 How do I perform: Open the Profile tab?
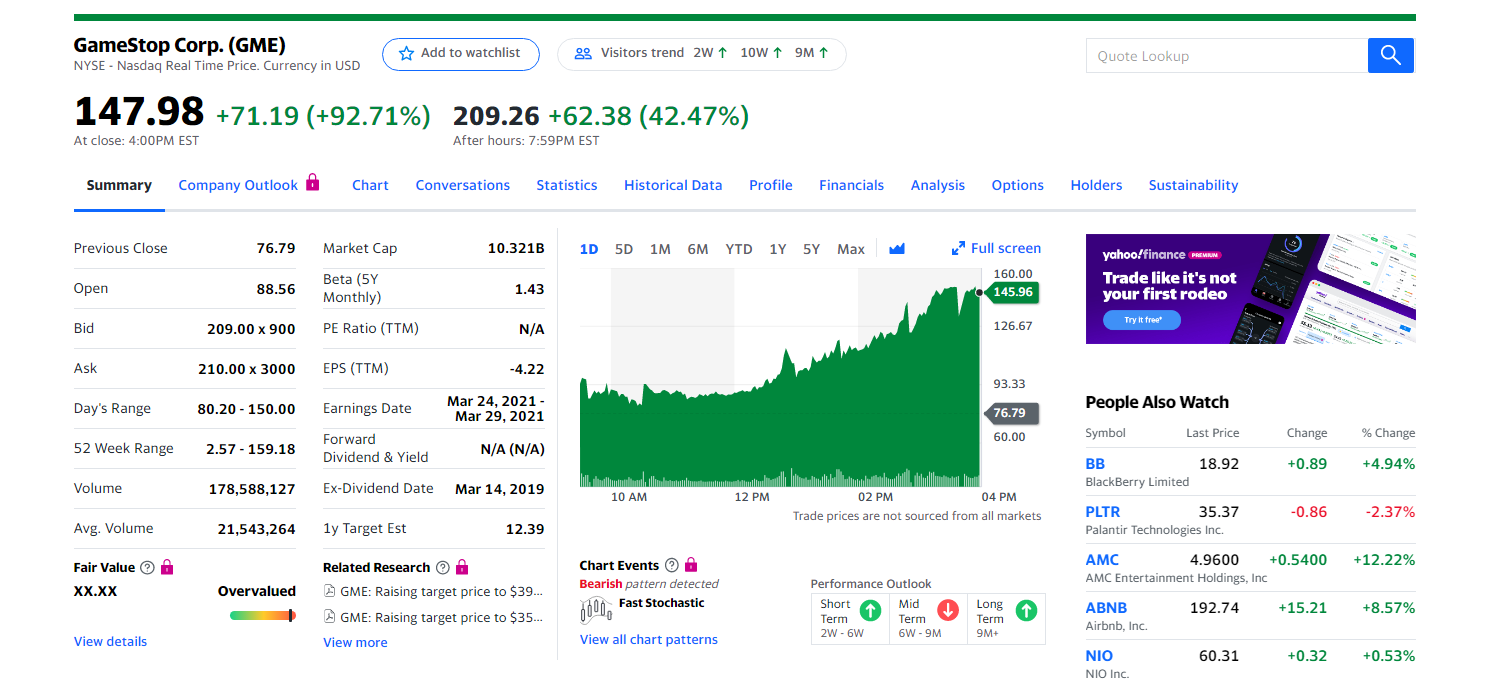click(771, 185)
